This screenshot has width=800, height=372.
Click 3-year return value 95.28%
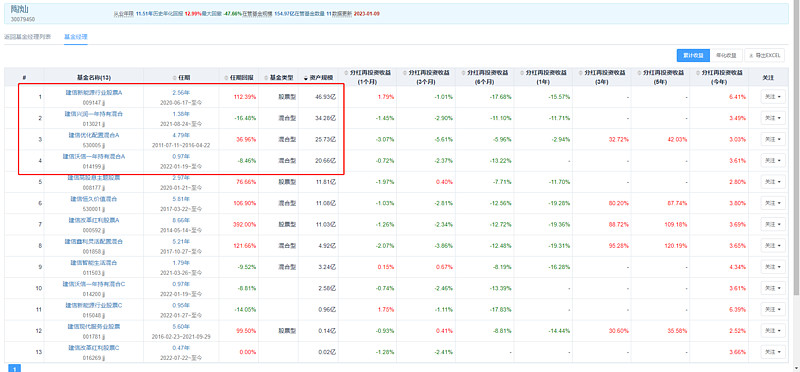(x=620, y=245)
